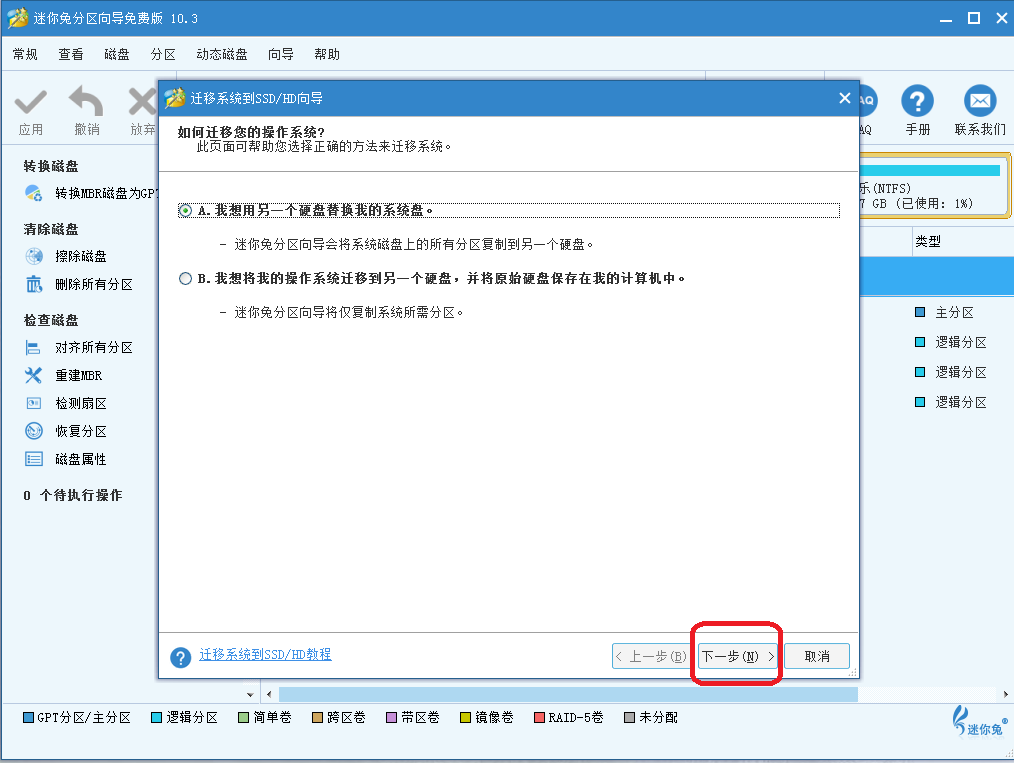Click the 0 个待执行操作 pending operations label
This screenshot has width=1014, height=763.
(72, 495)
